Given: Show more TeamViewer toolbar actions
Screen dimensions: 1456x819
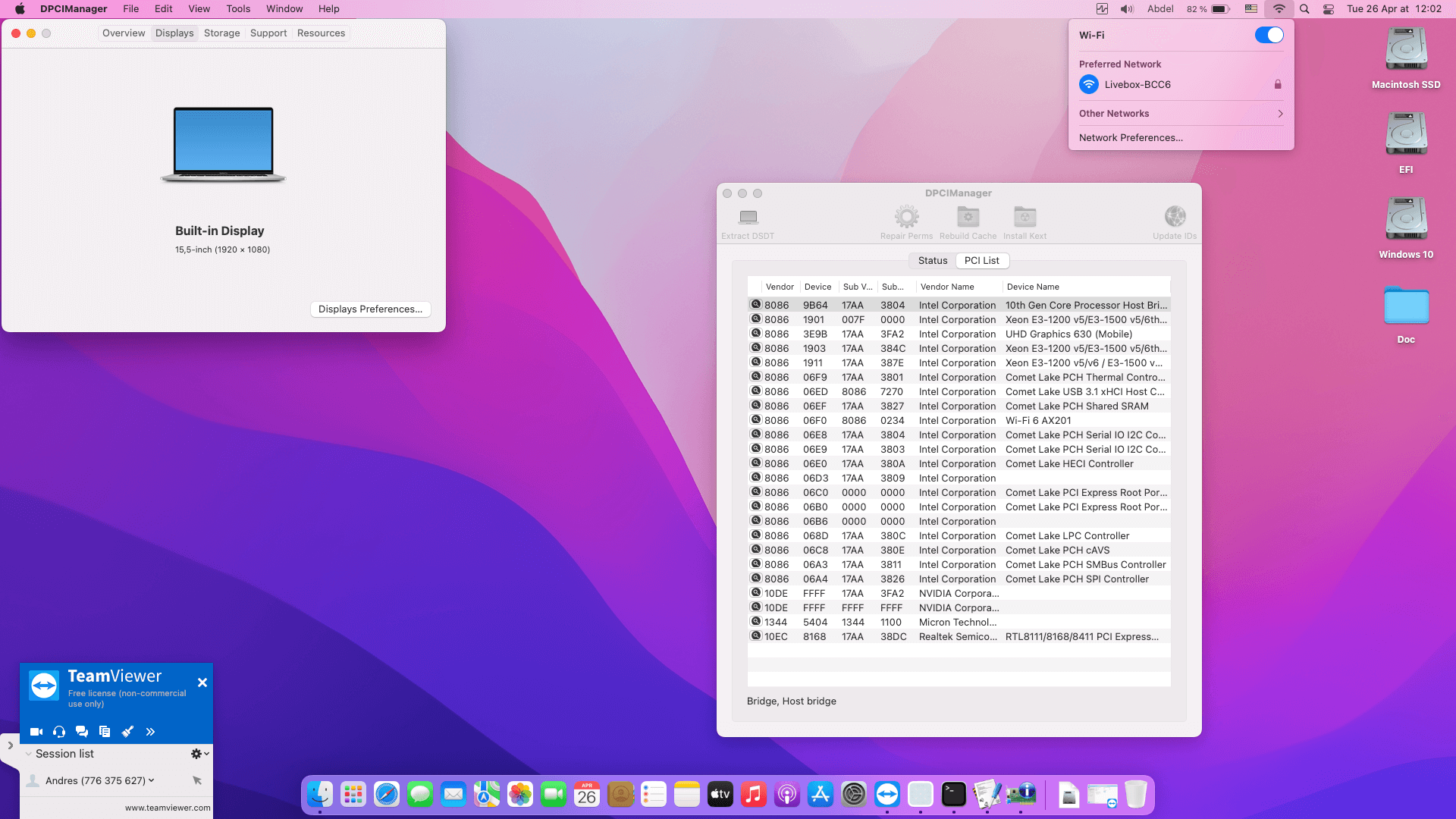Looking at the screenshot, I should (150, 732).
